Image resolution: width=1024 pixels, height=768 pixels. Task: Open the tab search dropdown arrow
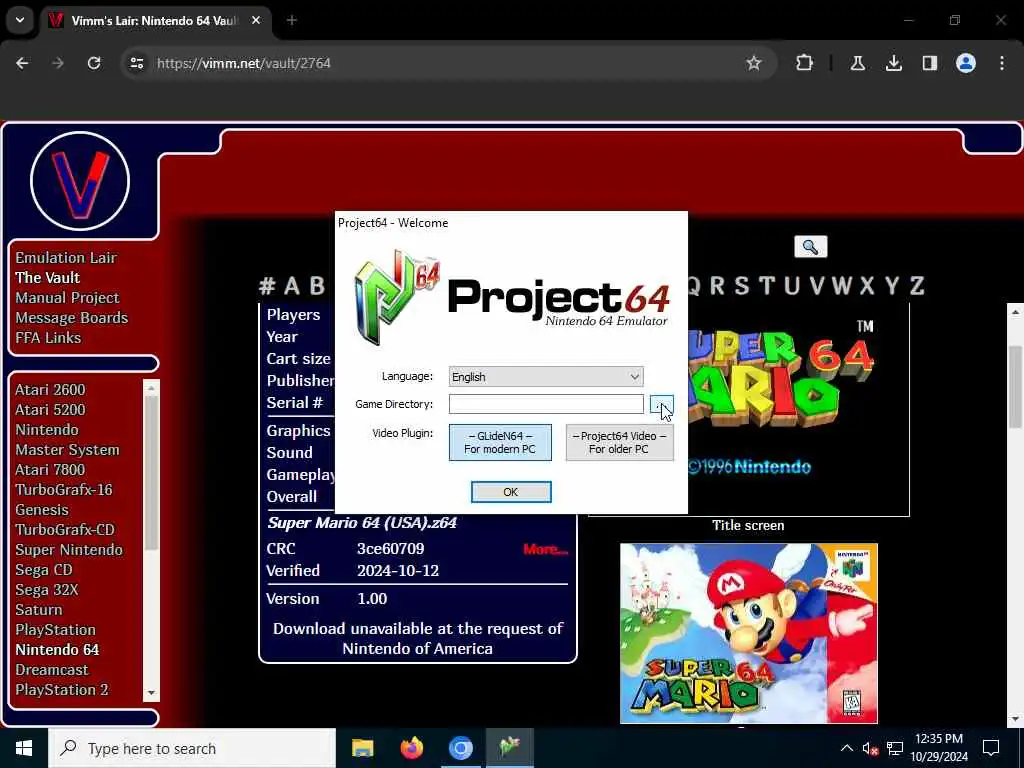coord(20,20)
